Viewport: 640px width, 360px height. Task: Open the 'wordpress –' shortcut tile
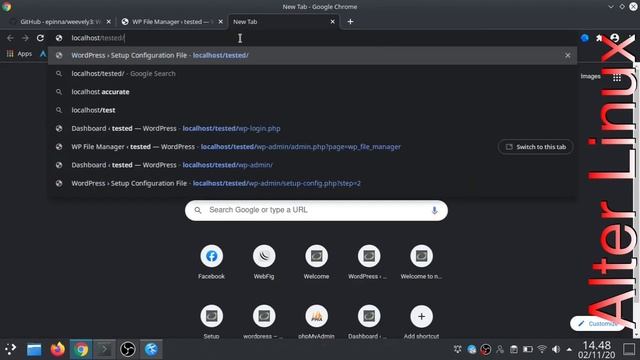pyautogui.click(x=264, y=322)
